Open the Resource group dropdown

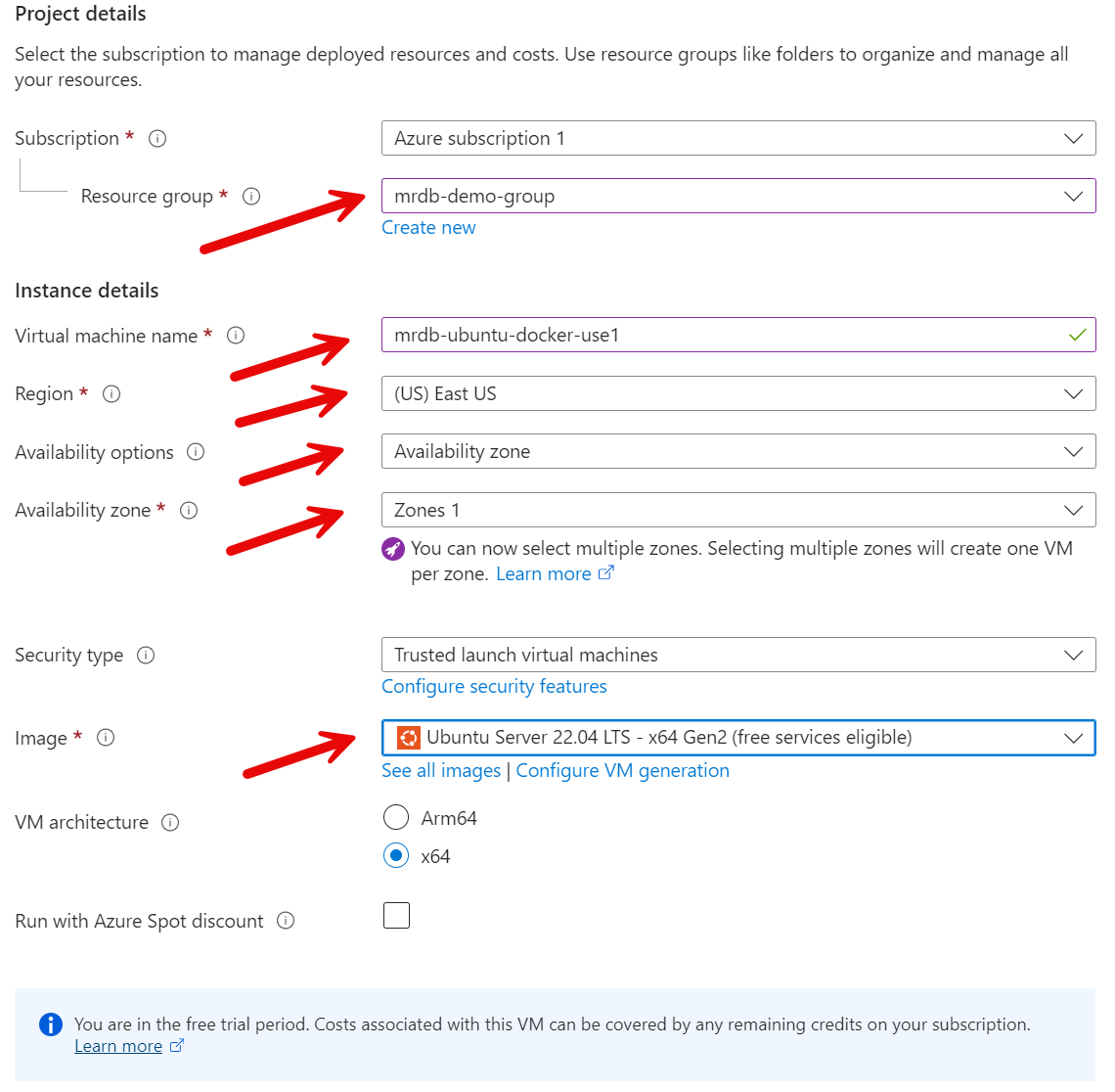pyautogui.click(x=738, y=196)
